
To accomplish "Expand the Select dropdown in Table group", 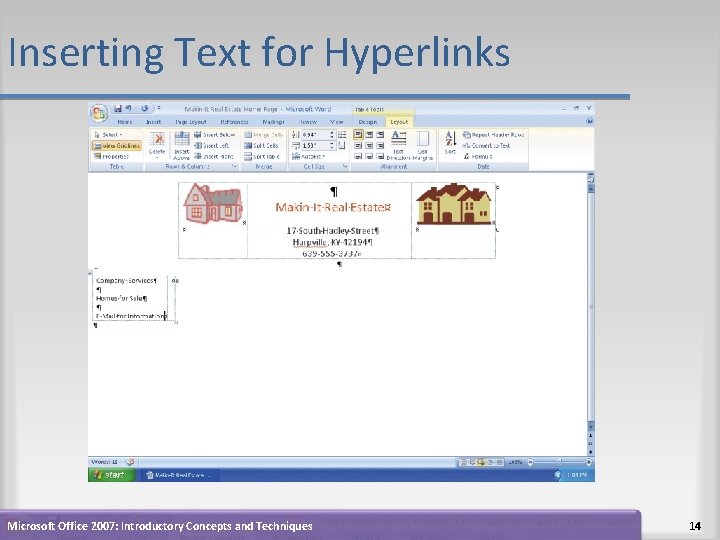I will point(108,135).
